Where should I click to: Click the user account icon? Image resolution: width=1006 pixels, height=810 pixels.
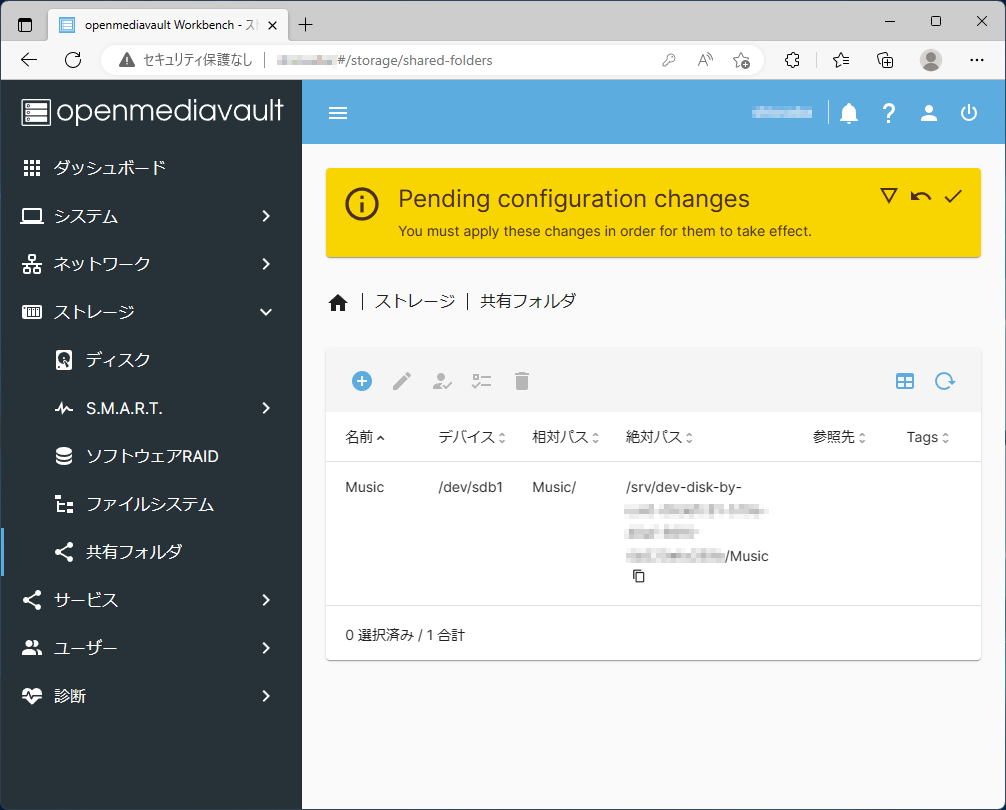tap(929, 113)
